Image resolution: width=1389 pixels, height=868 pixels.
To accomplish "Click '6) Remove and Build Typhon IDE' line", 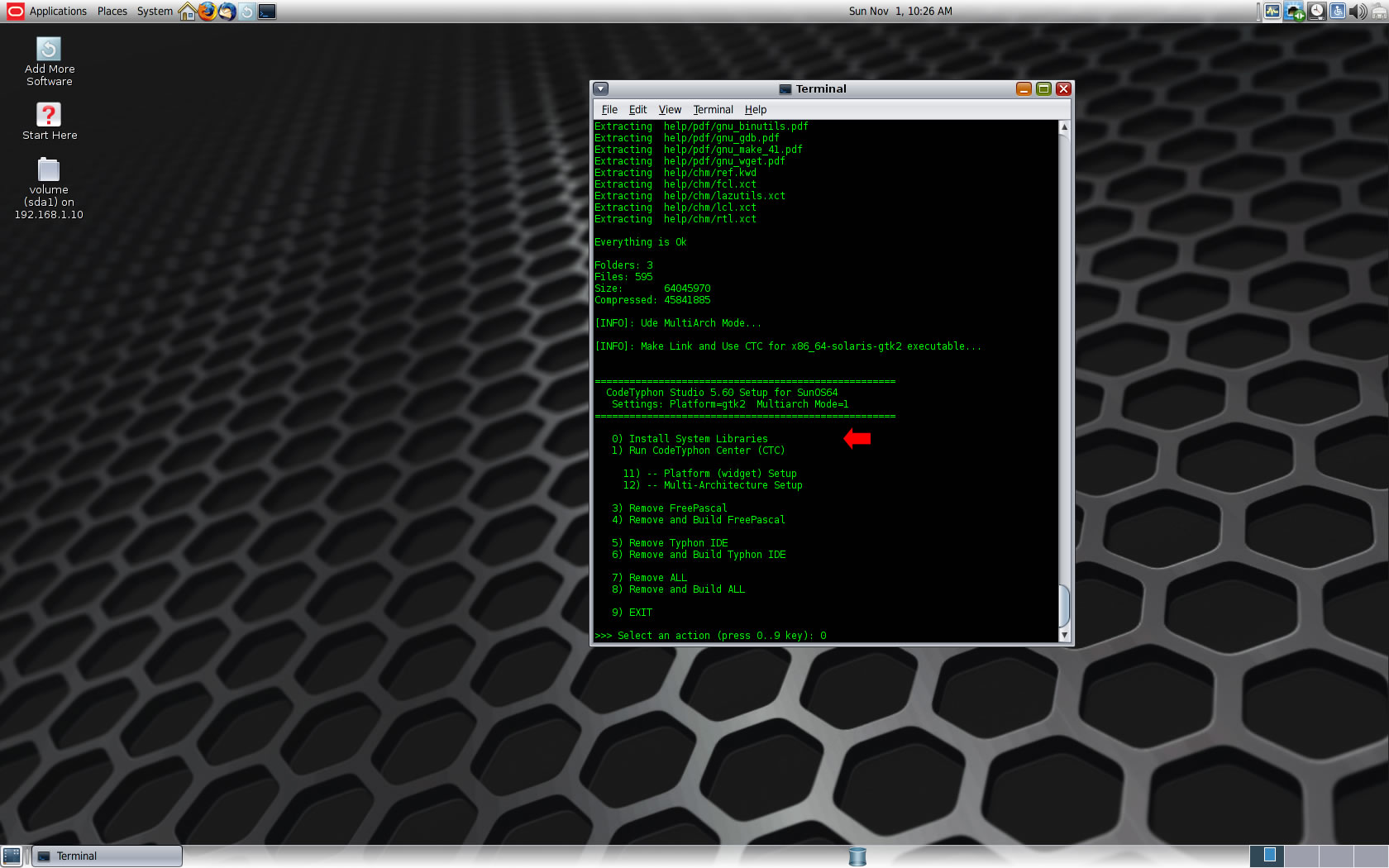I will tap(699, 555).
